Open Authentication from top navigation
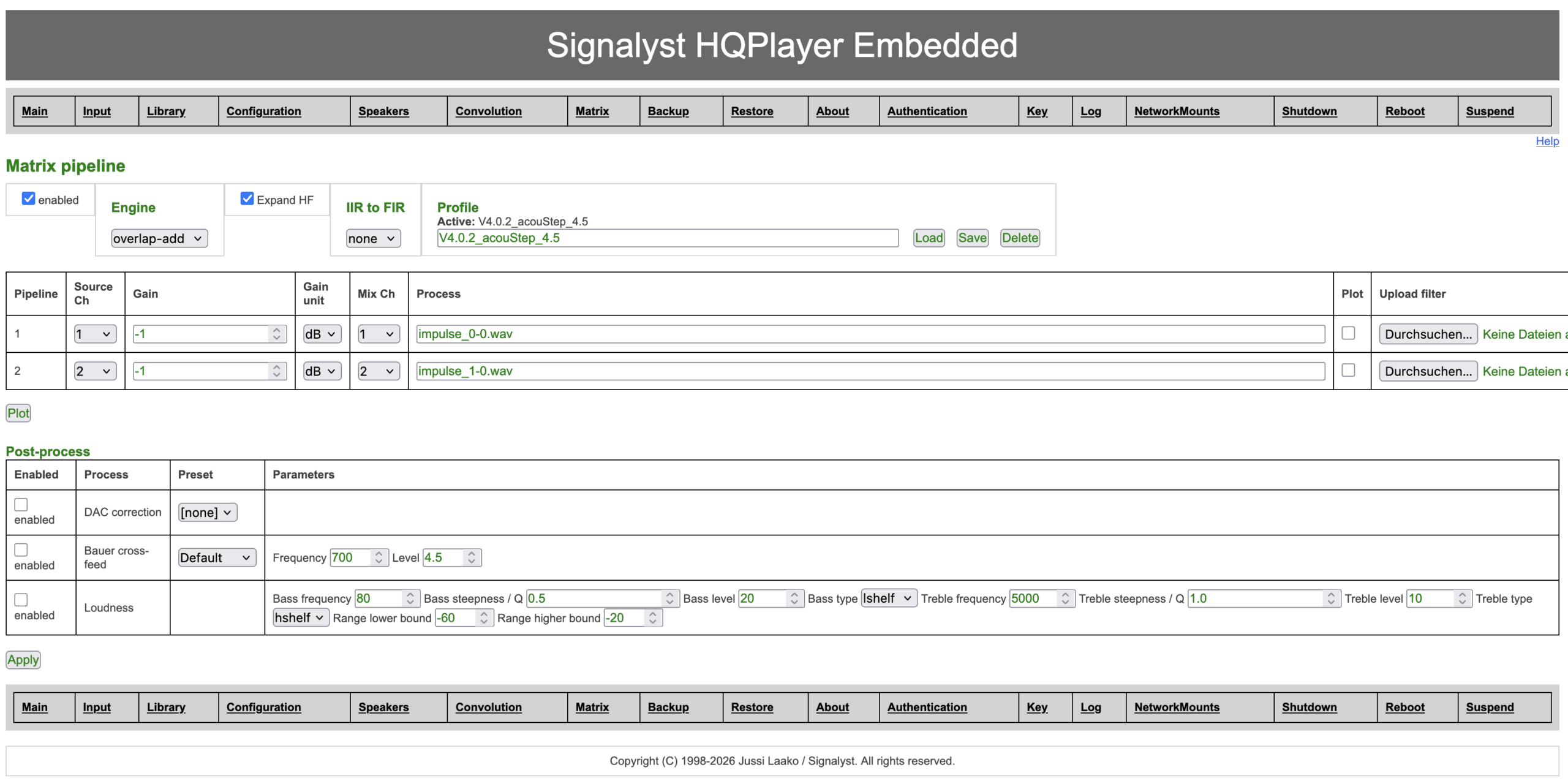 pyautogui.click(x=927, y=111)
